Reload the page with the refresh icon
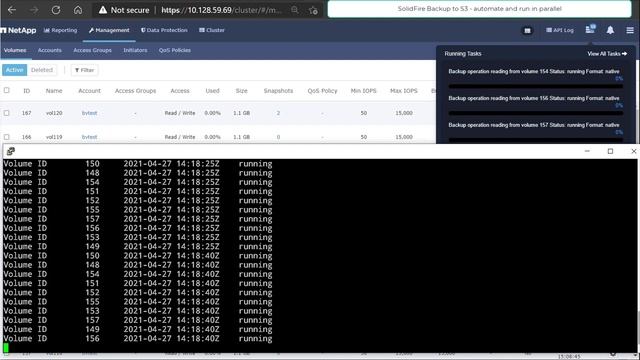640x360 pixels. 56,10
